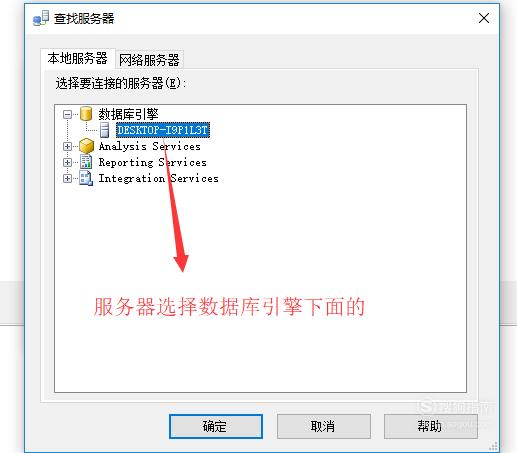Click the Analysis Services cube icon
517x453 pixels.
click(x=86, y=146)
